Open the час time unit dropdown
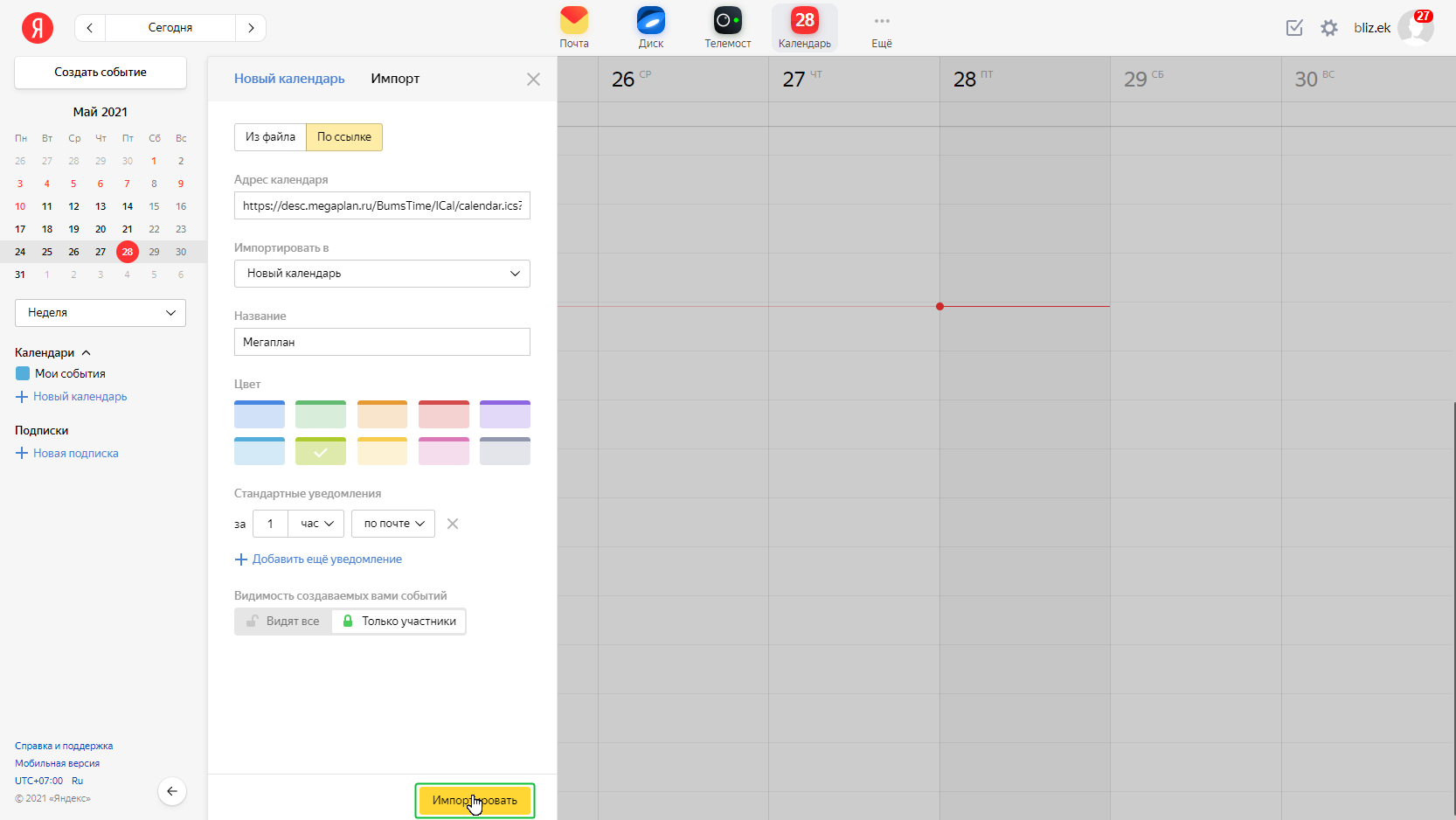1456x820 pixels. (x=316, y=524)
